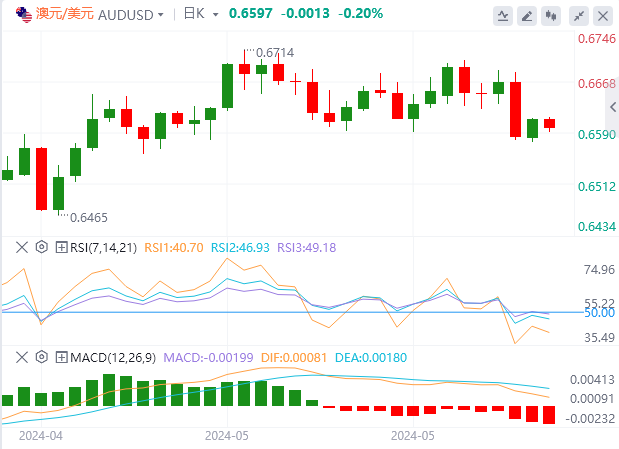
Task: Click the 0.6714 high price marker
Action: click(275, 53)
